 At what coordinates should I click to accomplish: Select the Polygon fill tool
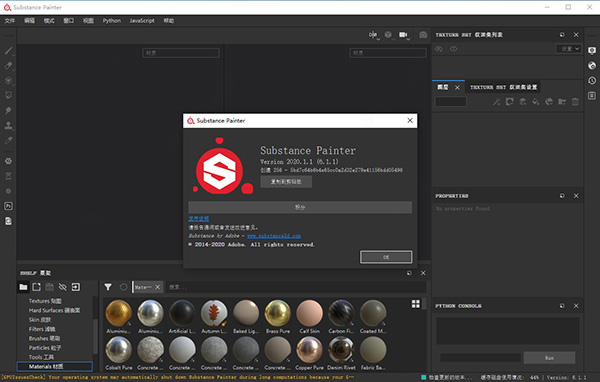tap(8, 95)
